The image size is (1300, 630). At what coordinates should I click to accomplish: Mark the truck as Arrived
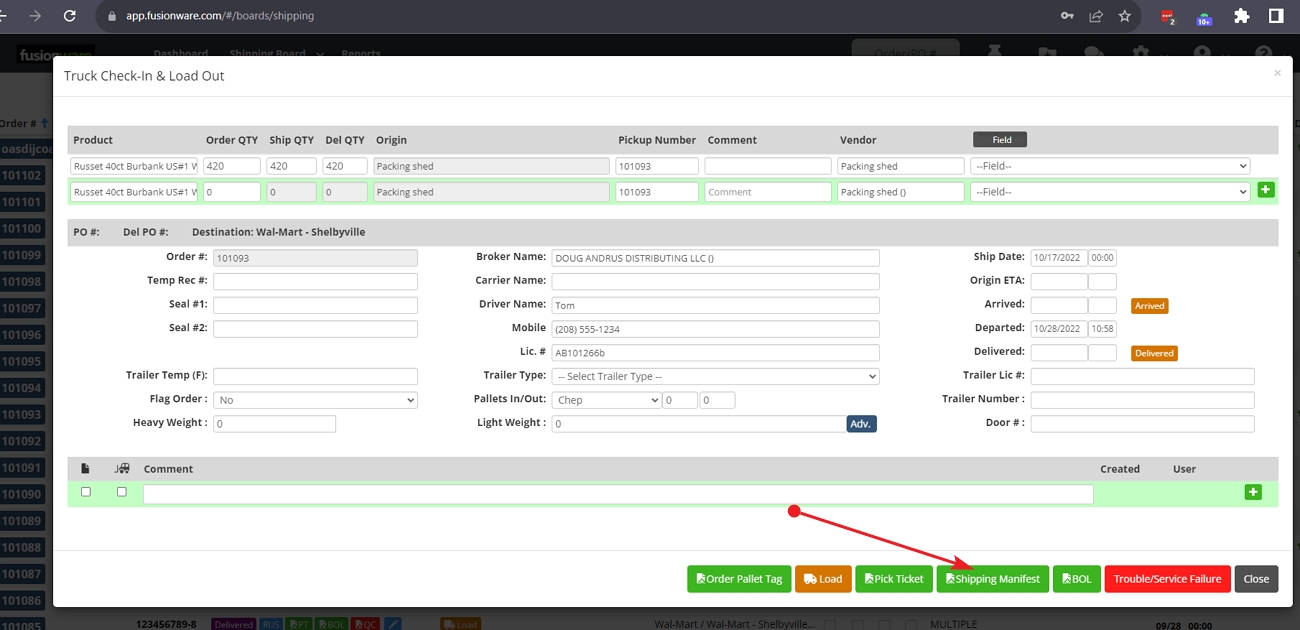click(1149, 306)
